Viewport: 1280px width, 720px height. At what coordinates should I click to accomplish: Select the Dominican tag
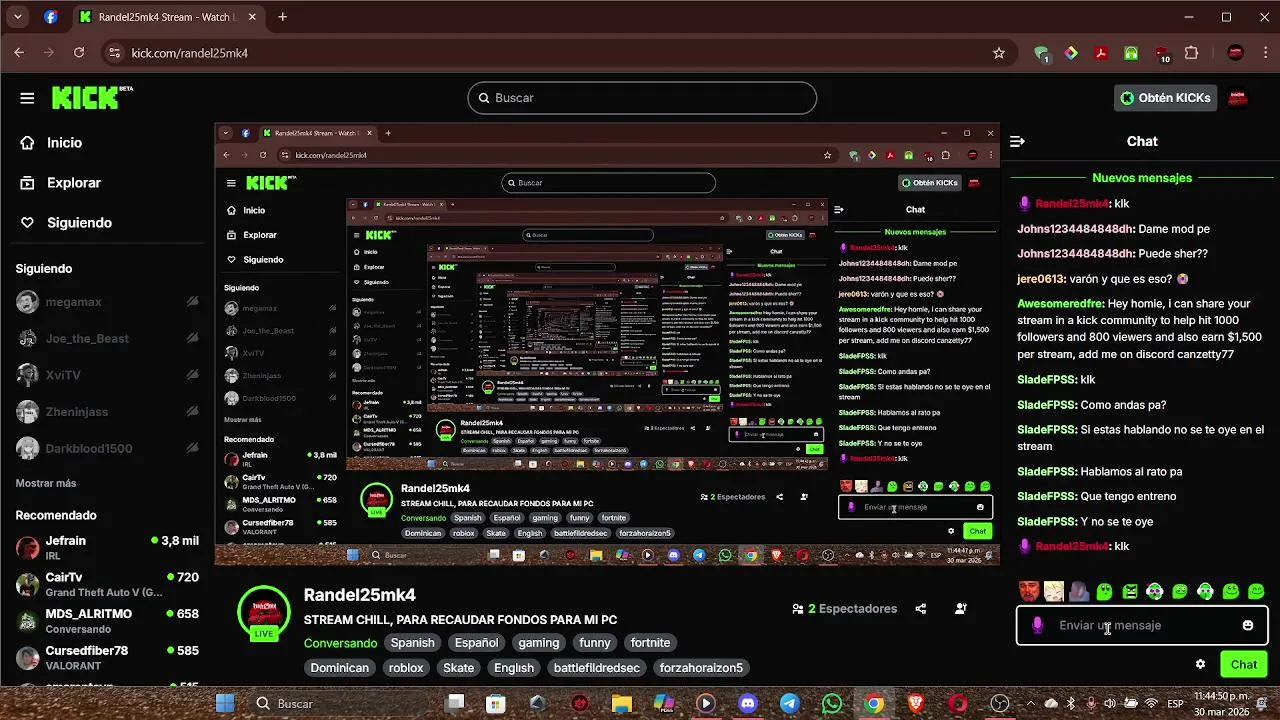pos(340,668)
